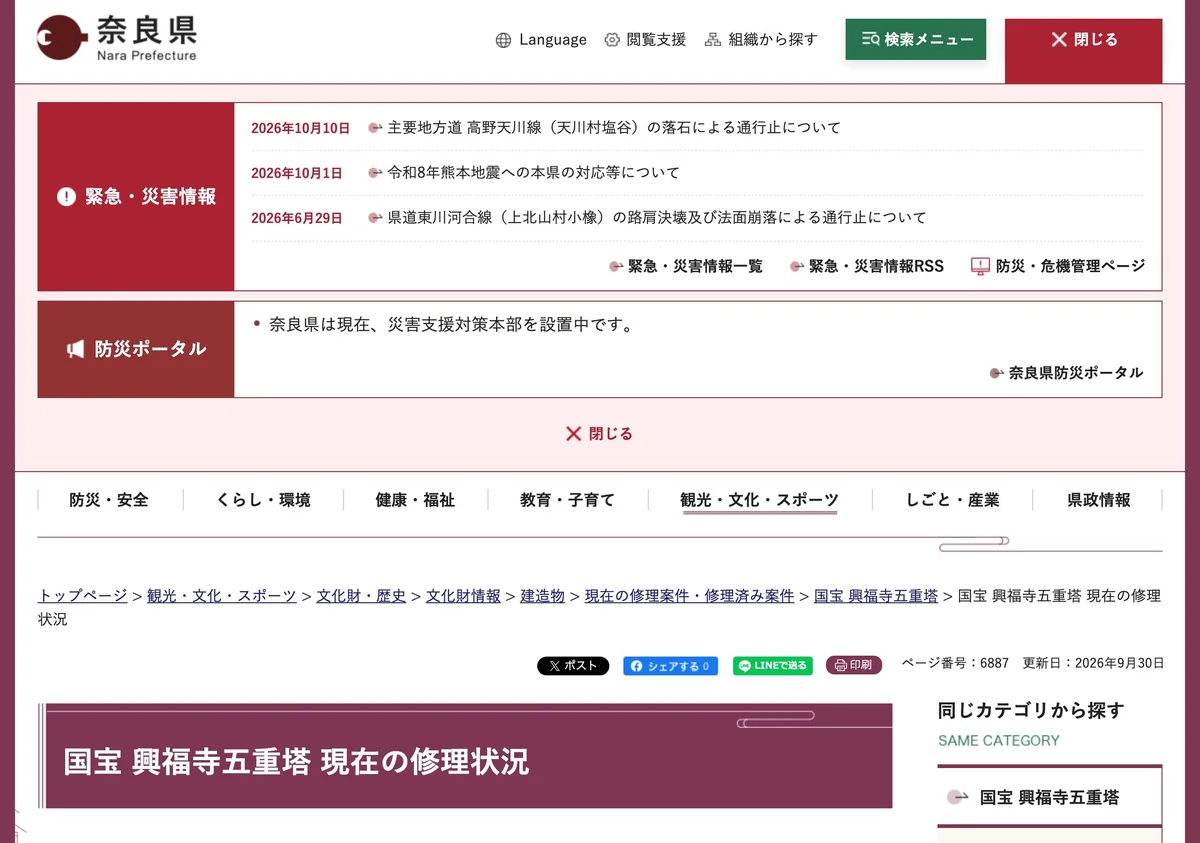Screen dimensions: 1200x843
Task: Click the 緊急・災害情報 heading panel
Action: point(136,197)
